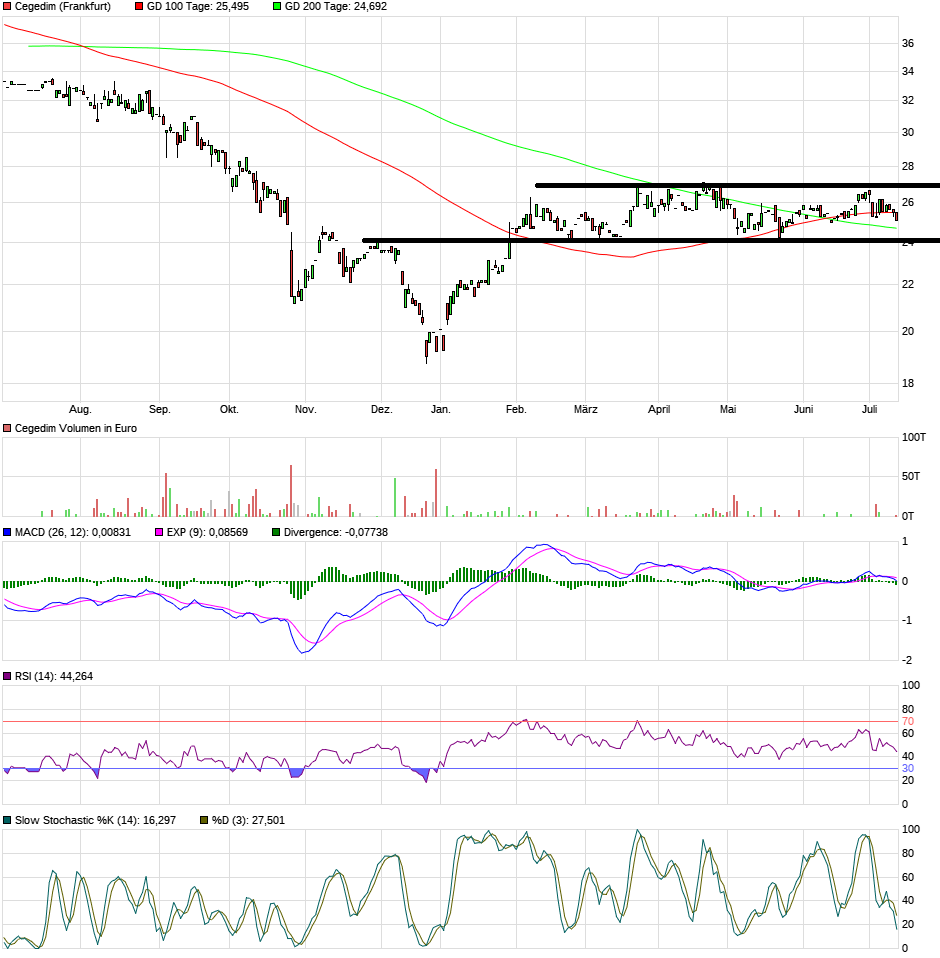Image resolution: width=940 pixels, height=958 pixels.
Task: Click the volume axis label 0T
Action: click(x=908, y=516)
